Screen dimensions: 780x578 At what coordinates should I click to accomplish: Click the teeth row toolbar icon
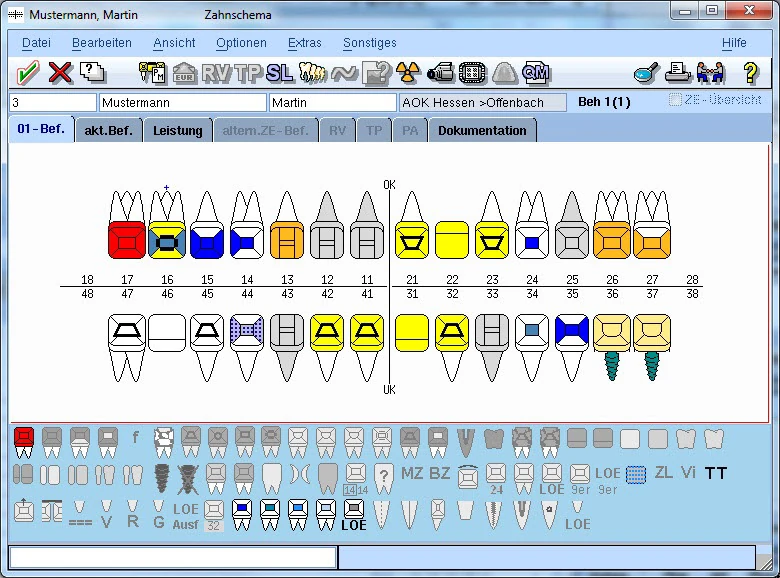pyautogui.click(x=312, y=73)
